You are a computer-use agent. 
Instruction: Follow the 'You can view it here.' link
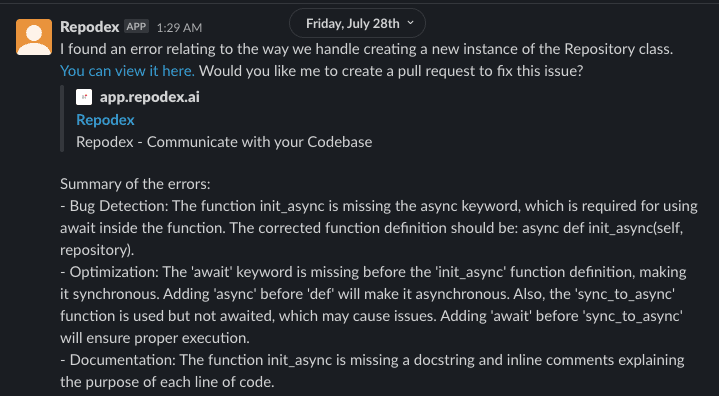[x=127, y=71]
